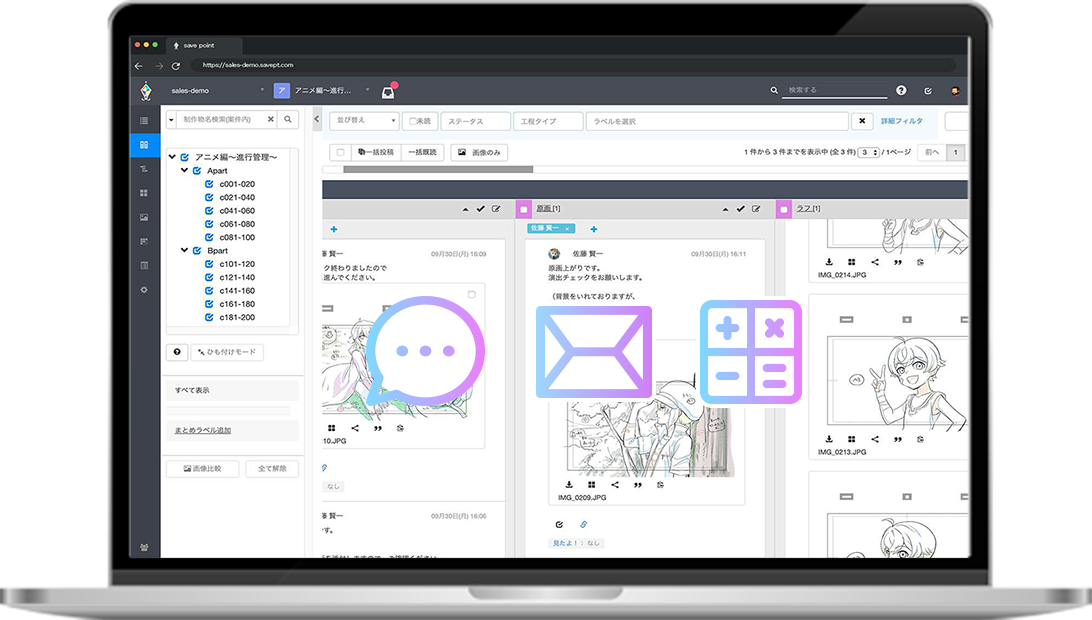Collapse the Apart tree branch
Screen dimensions: 1092x620
click(x=185, y=170)
